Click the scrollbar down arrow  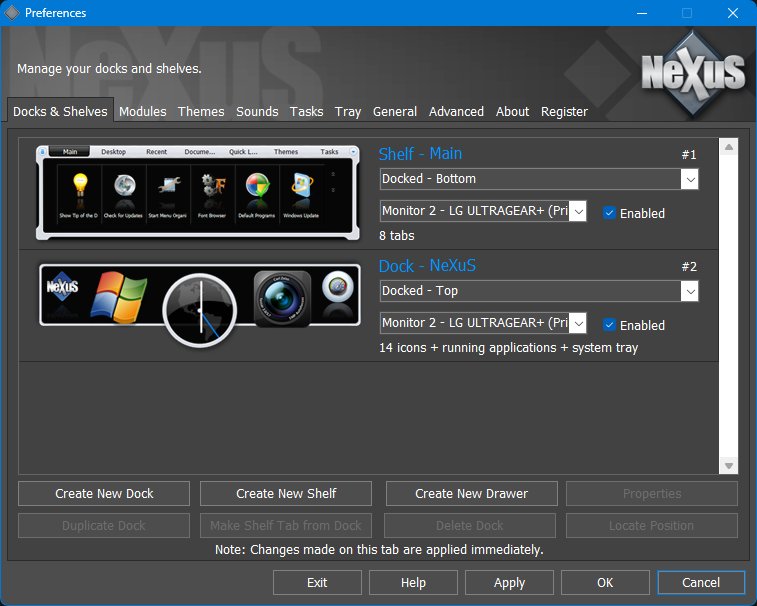[729, 465]
